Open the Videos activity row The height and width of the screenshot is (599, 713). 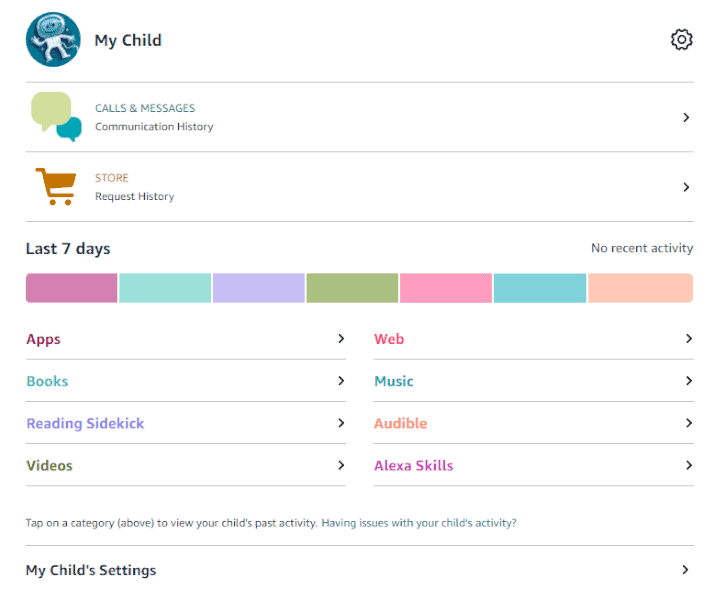pyautogui.click(x=49, y=465)
